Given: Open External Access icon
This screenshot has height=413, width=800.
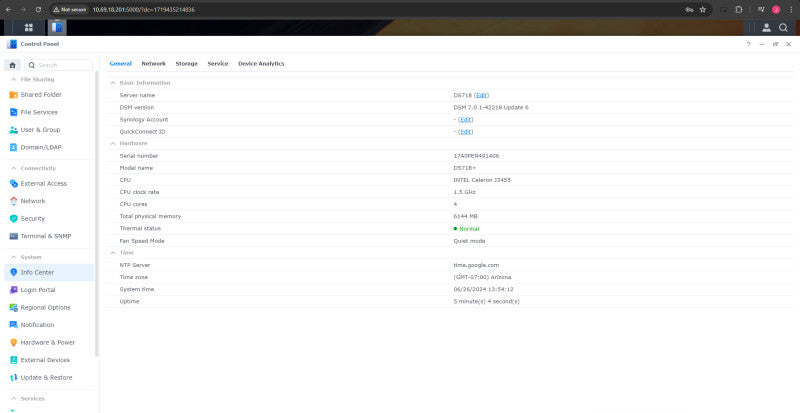Looking at the screenshot, I should pos(14,183).
